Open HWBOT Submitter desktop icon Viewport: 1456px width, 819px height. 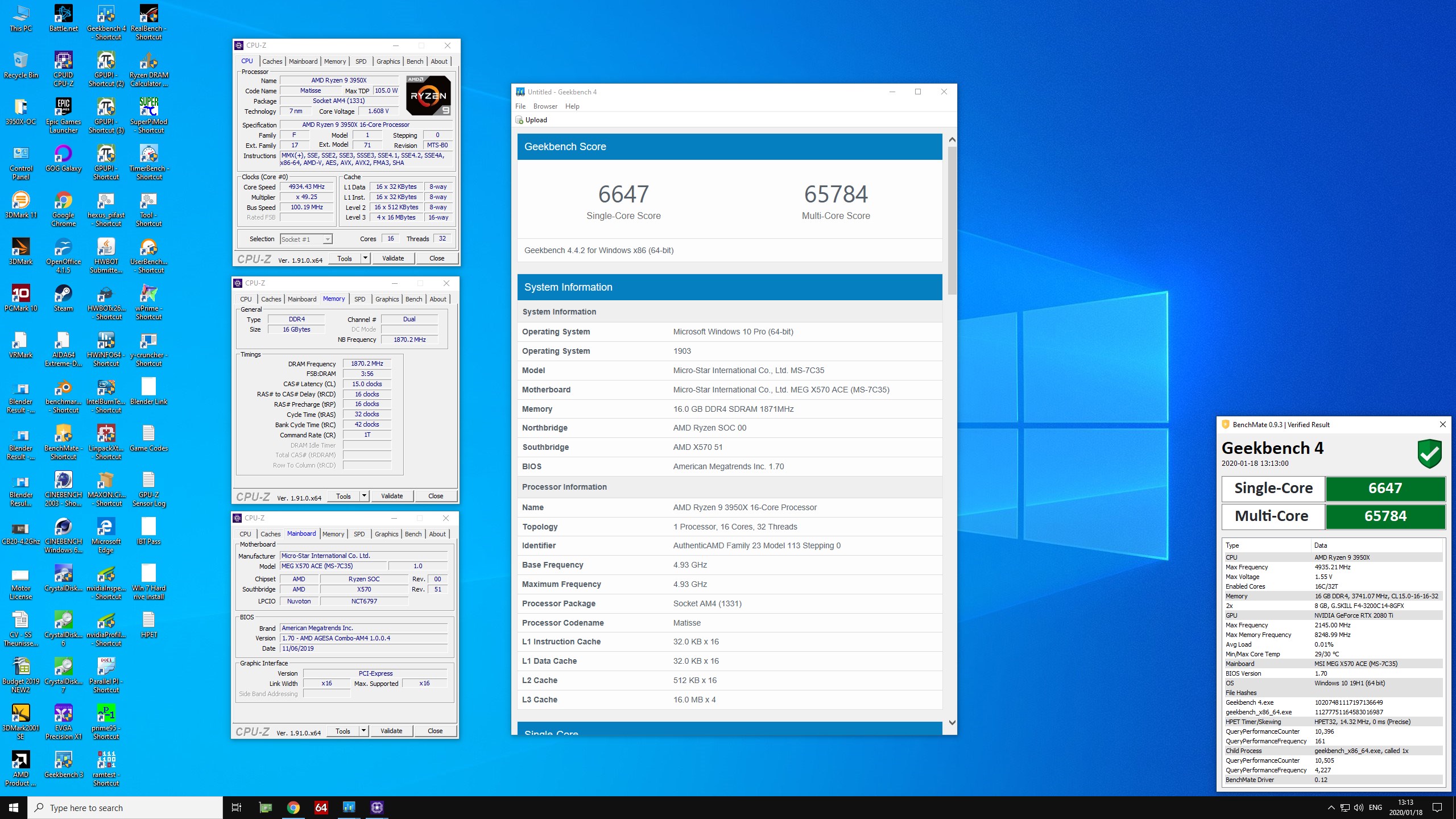[x=106, y=256]
